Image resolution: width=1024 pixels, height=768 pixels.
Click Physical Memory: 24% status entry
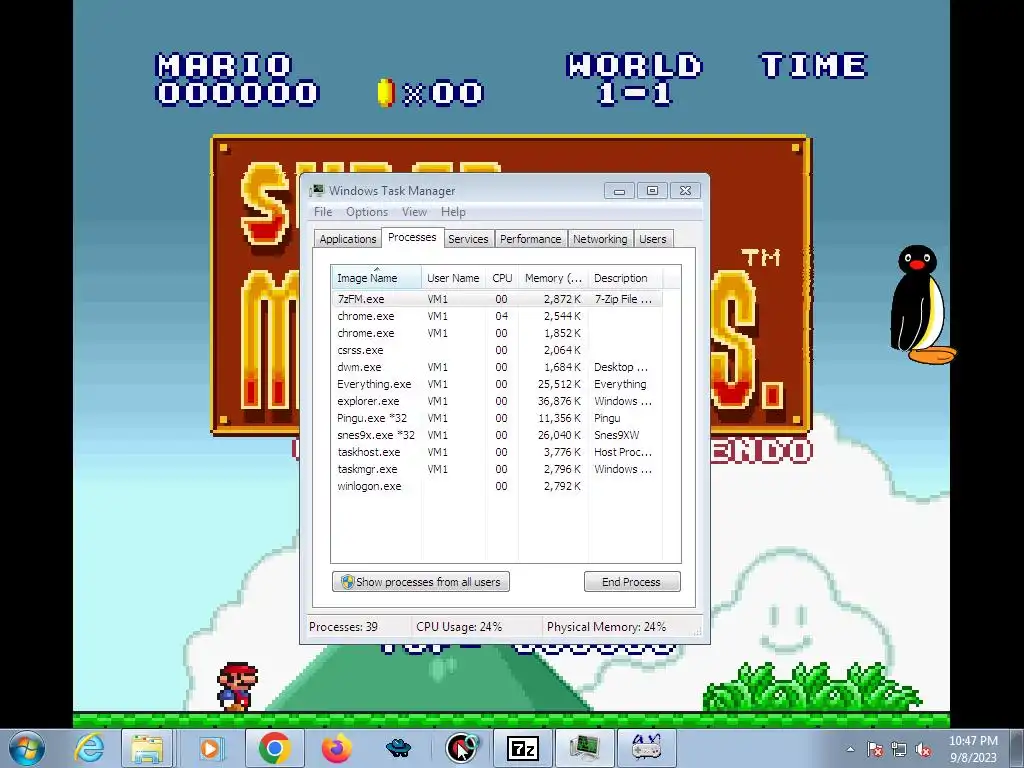606,626
